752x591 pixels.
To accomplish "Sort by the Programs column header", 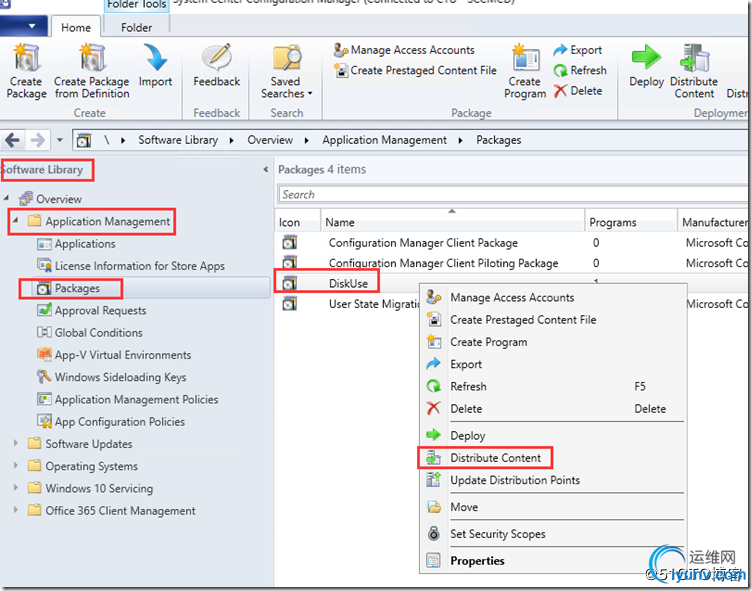I will (631, 222).
